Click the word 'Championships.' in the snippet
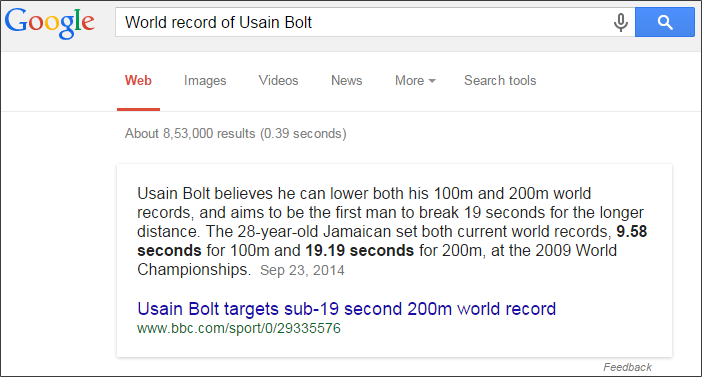This screenshot has width=702, height=377. pyautogui.click(x=194, y=270)
